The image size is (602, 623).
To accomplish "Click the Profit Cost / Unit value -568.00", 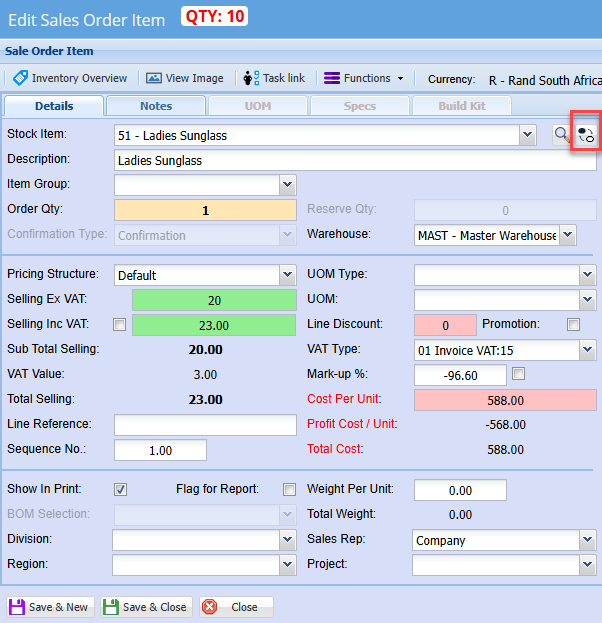I will tap(505, 425).
